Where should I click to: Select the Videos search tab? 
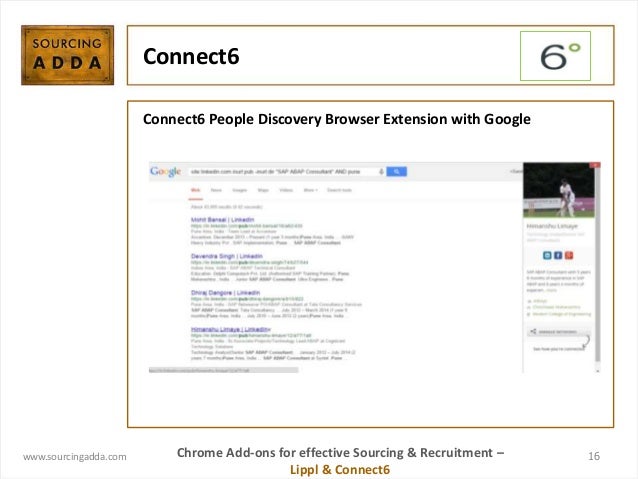coord(286,190)
